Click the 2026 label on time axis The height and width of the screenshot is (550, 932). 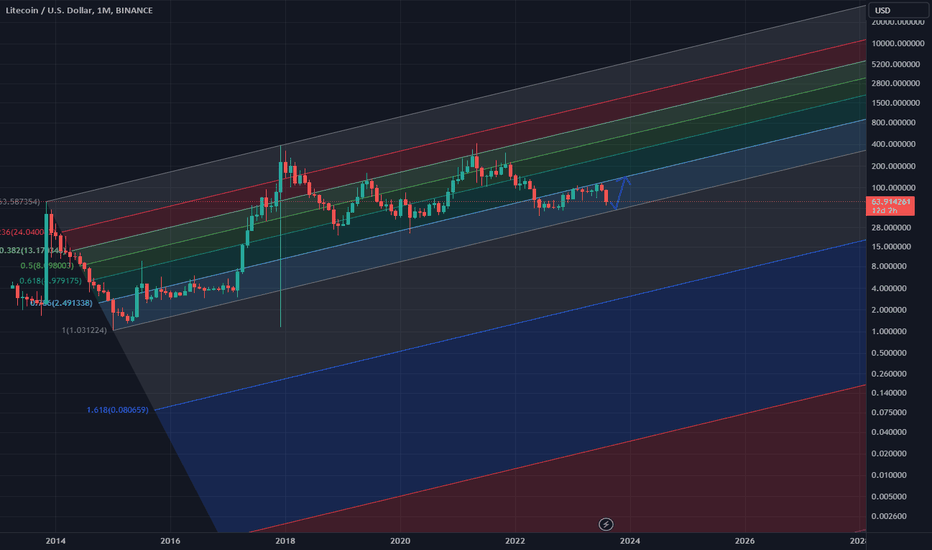pyautogui.click(x=745, y=540)
